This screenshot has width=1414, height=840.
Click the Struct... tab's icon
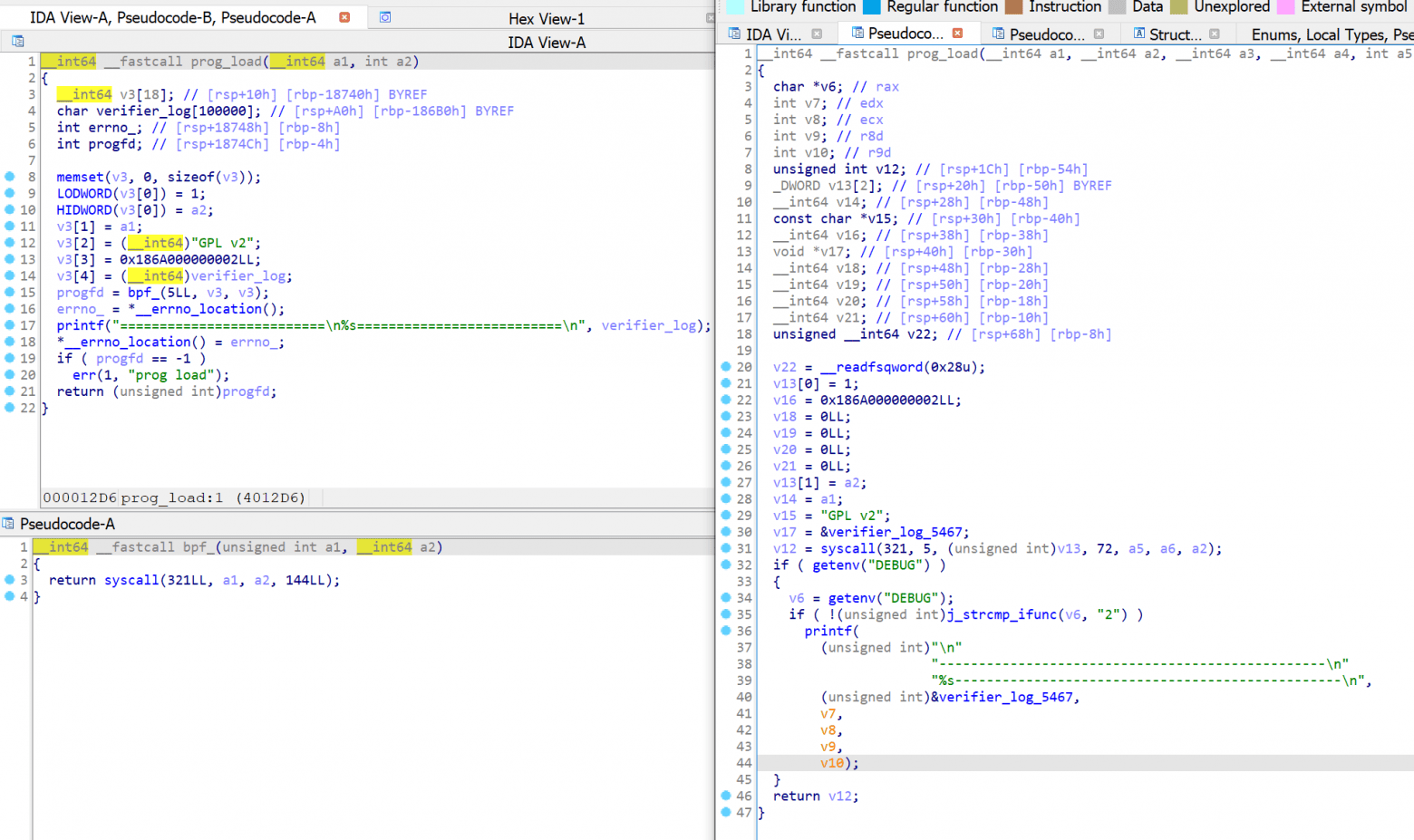coord(1139,34)
